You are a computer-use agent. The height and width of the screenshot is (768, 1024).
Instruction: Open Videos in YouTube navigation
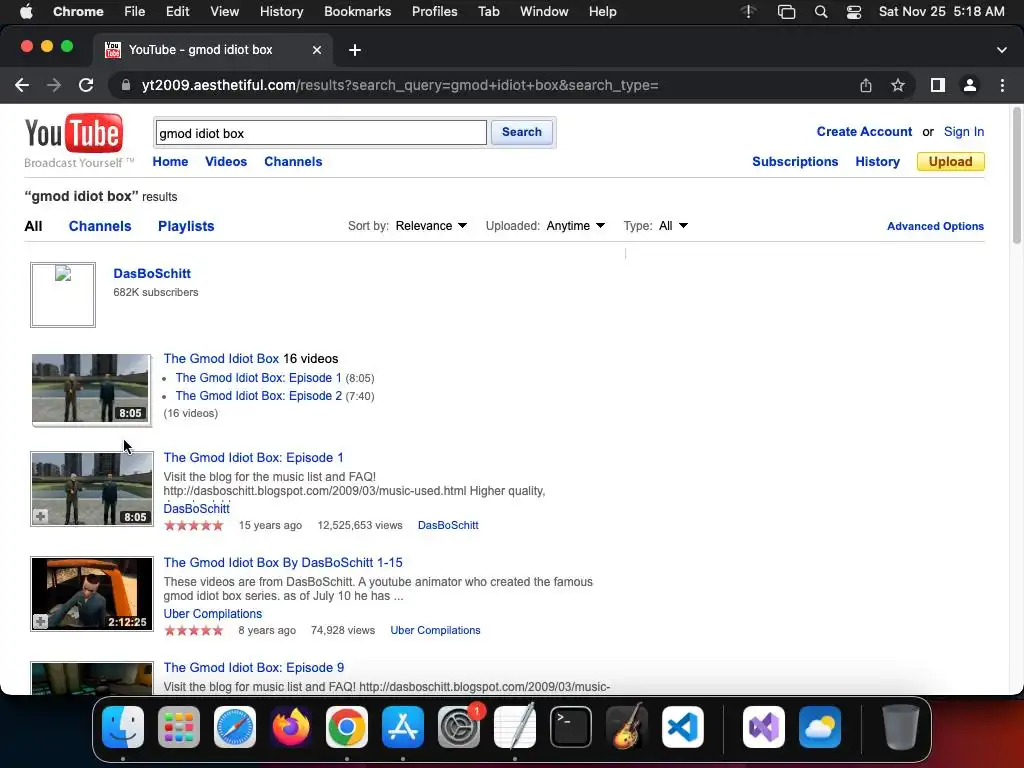[x=226, y=161]
